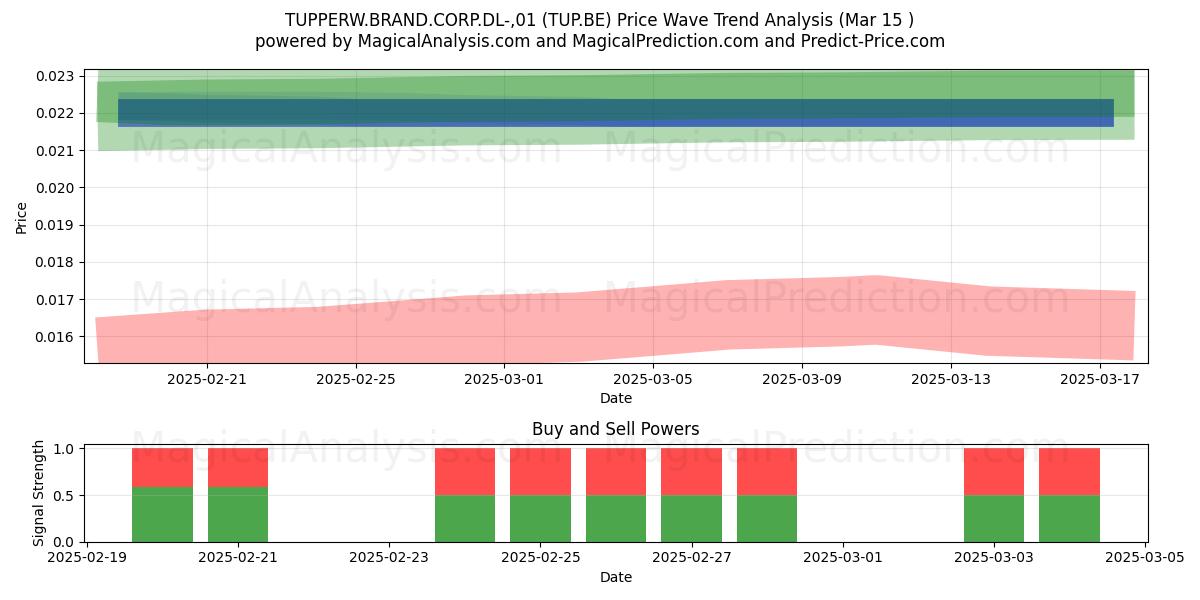Click the 0.022 price tick label
1200x600 pixels.
pyautogui.click(x=57, y=113)
